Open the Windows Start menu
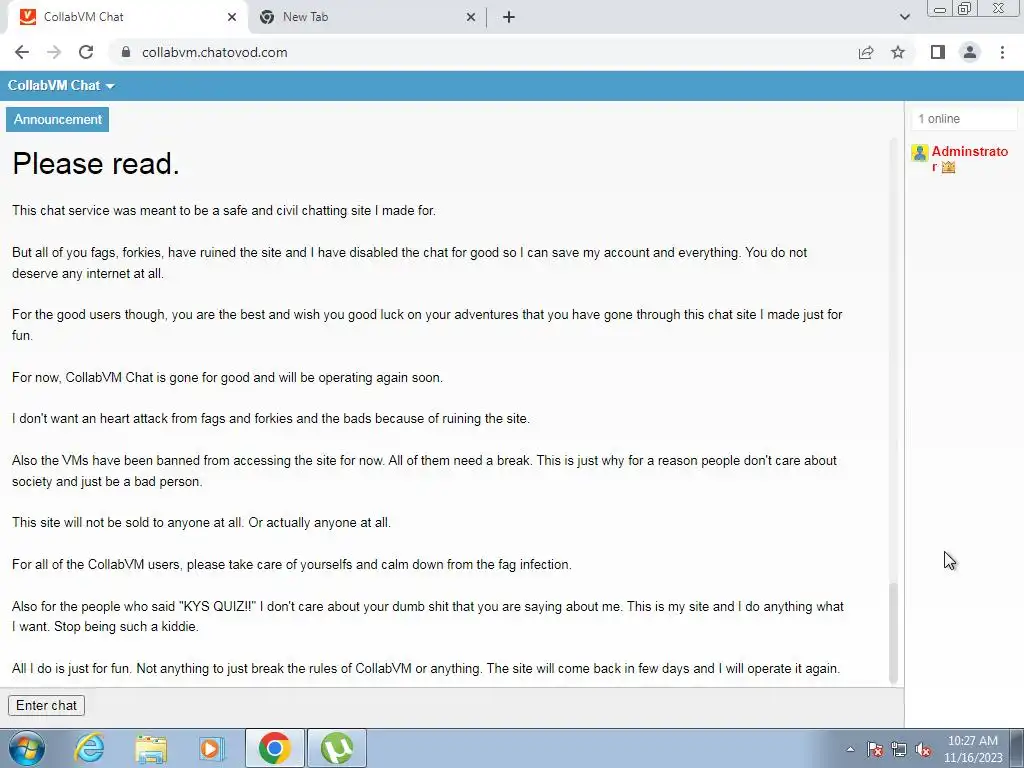The width and height of the screenshot is (1024, 768). click(x=26, y=748)
